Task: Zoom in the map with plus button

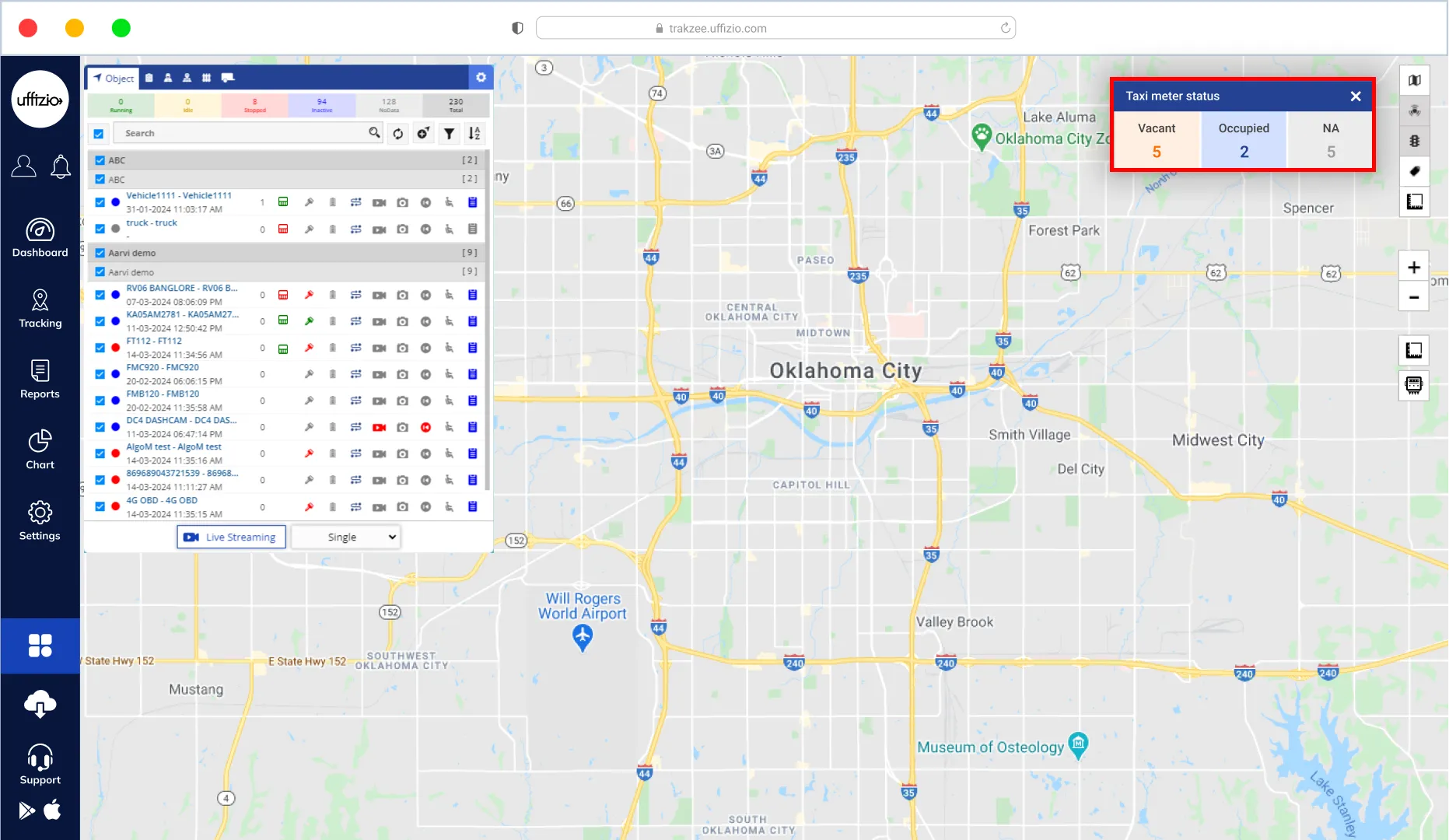Action: click(1413, 268)
